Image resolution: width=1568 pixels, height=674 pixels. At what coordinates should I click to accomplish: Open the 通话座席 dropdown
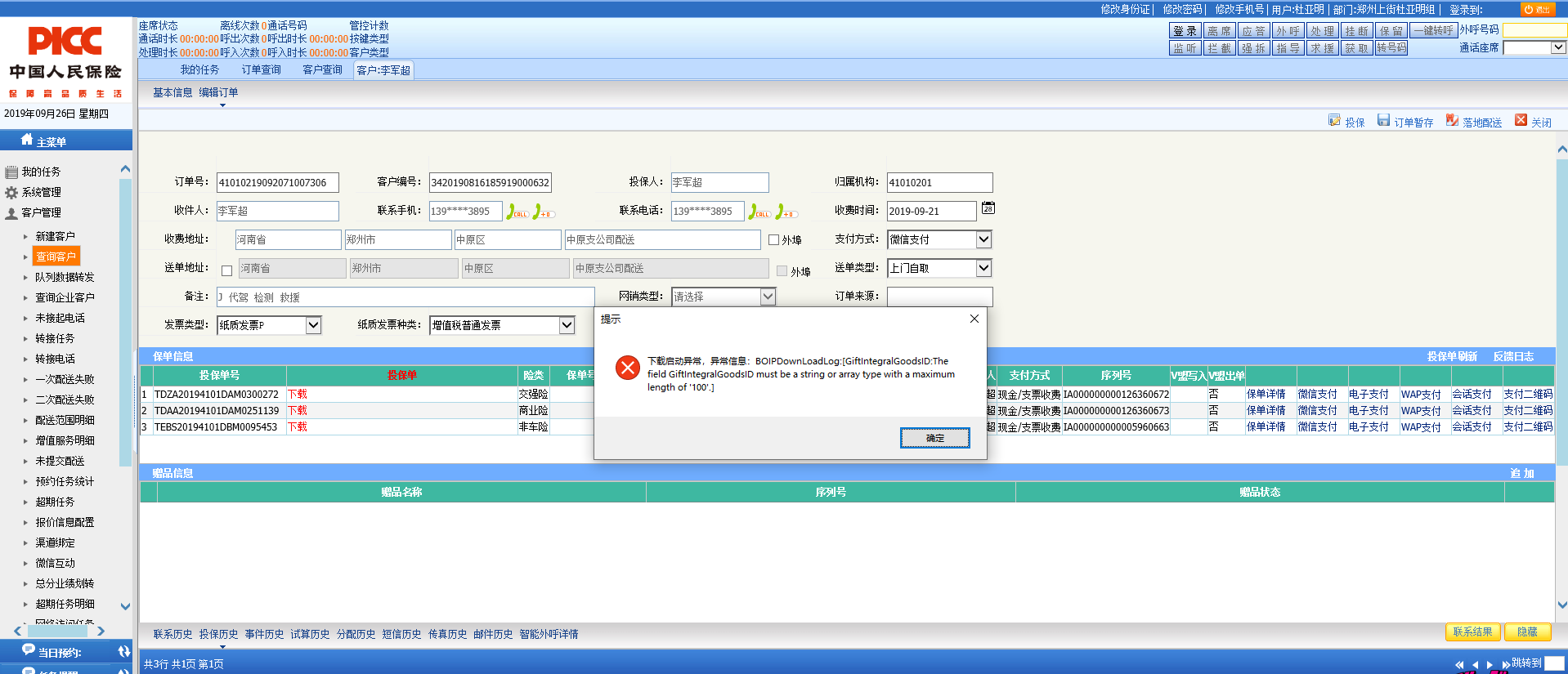tap(1534, 47)
